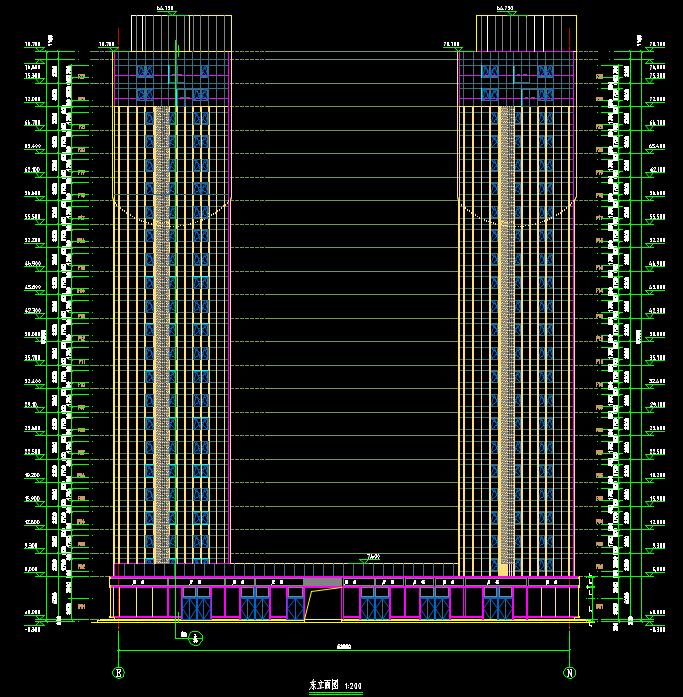Screen dimensions: 683x697
Task: Pick the ±0.000 elevation mark on left side
Action: click(30, 613)
